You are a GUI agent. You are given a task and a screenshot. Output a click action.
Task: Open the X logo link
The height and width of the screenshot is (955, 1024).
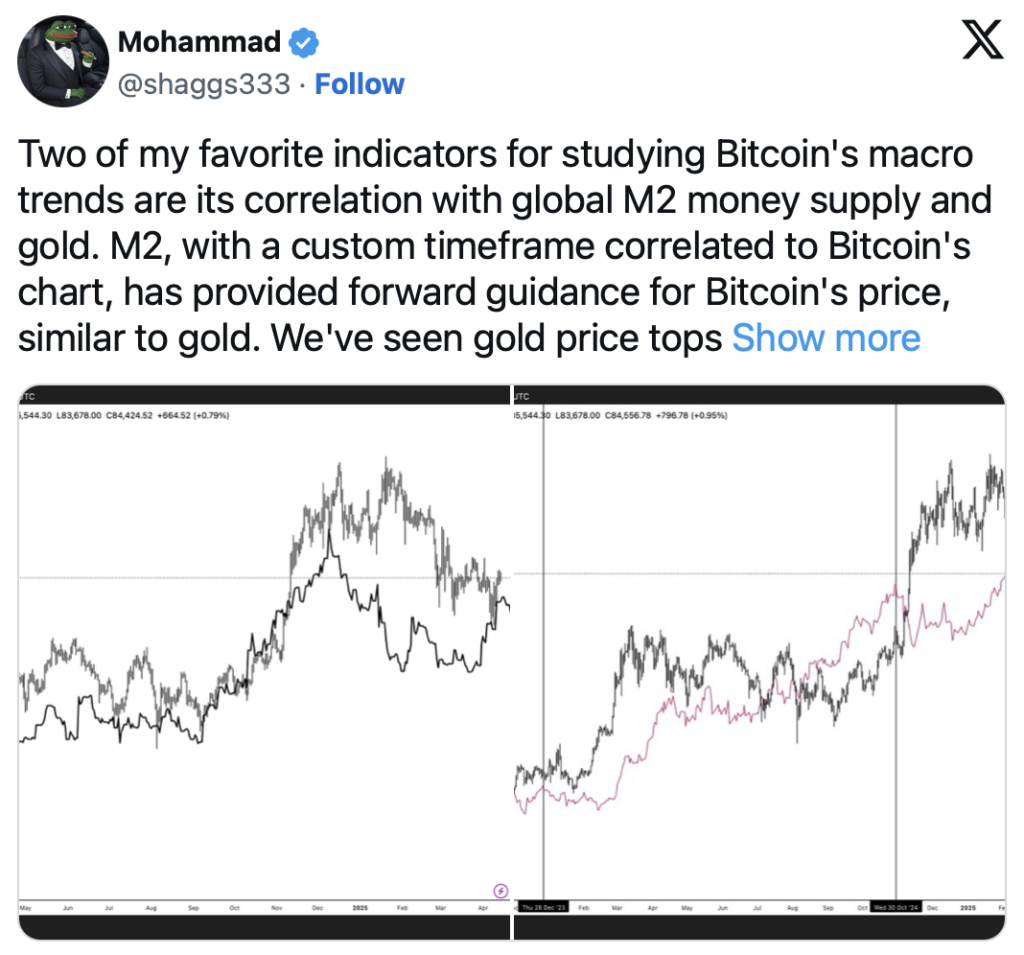click(982, 39)
